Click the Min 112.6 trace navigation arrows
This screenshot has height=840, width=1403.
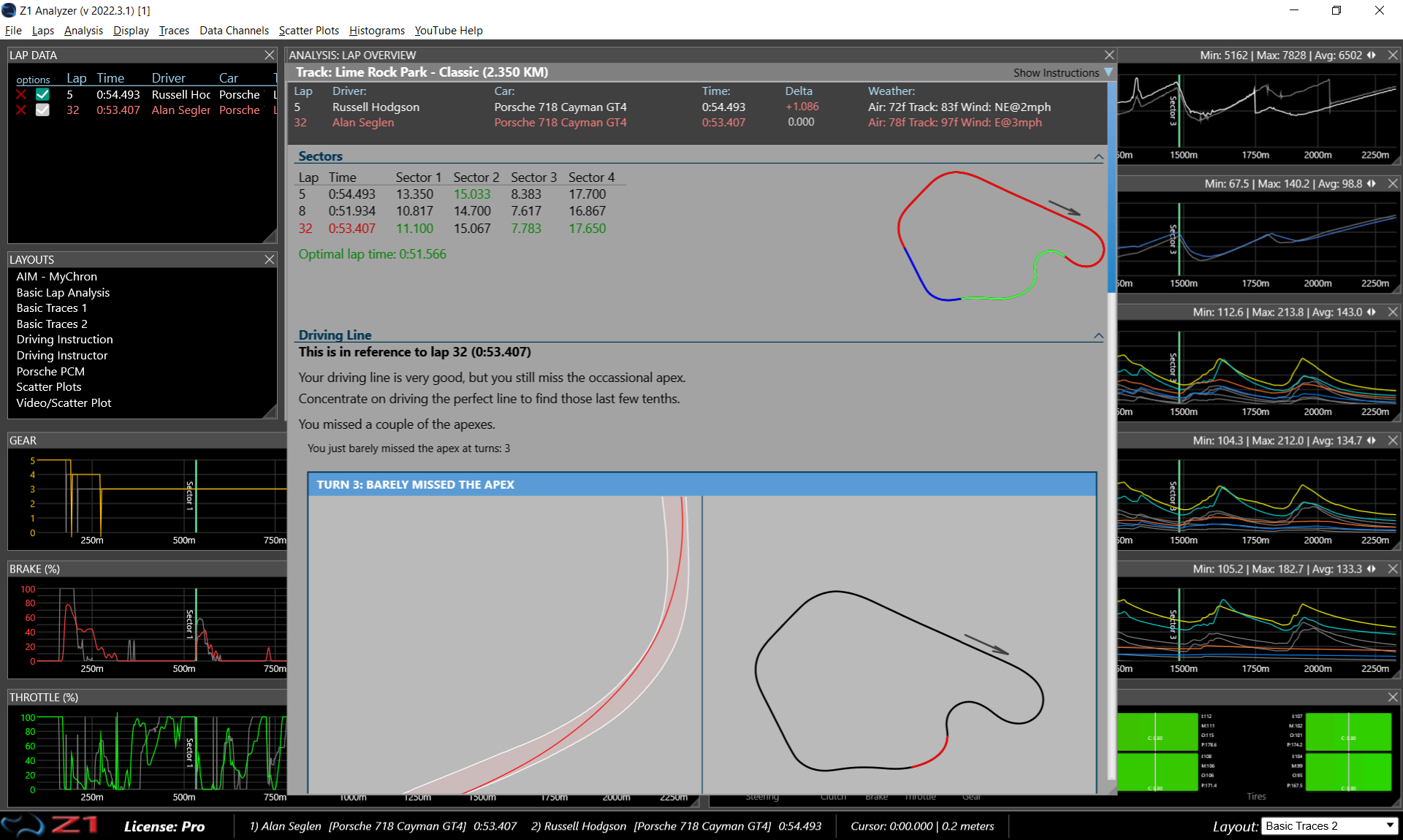pyautogui.click(x=1372, y=313)
